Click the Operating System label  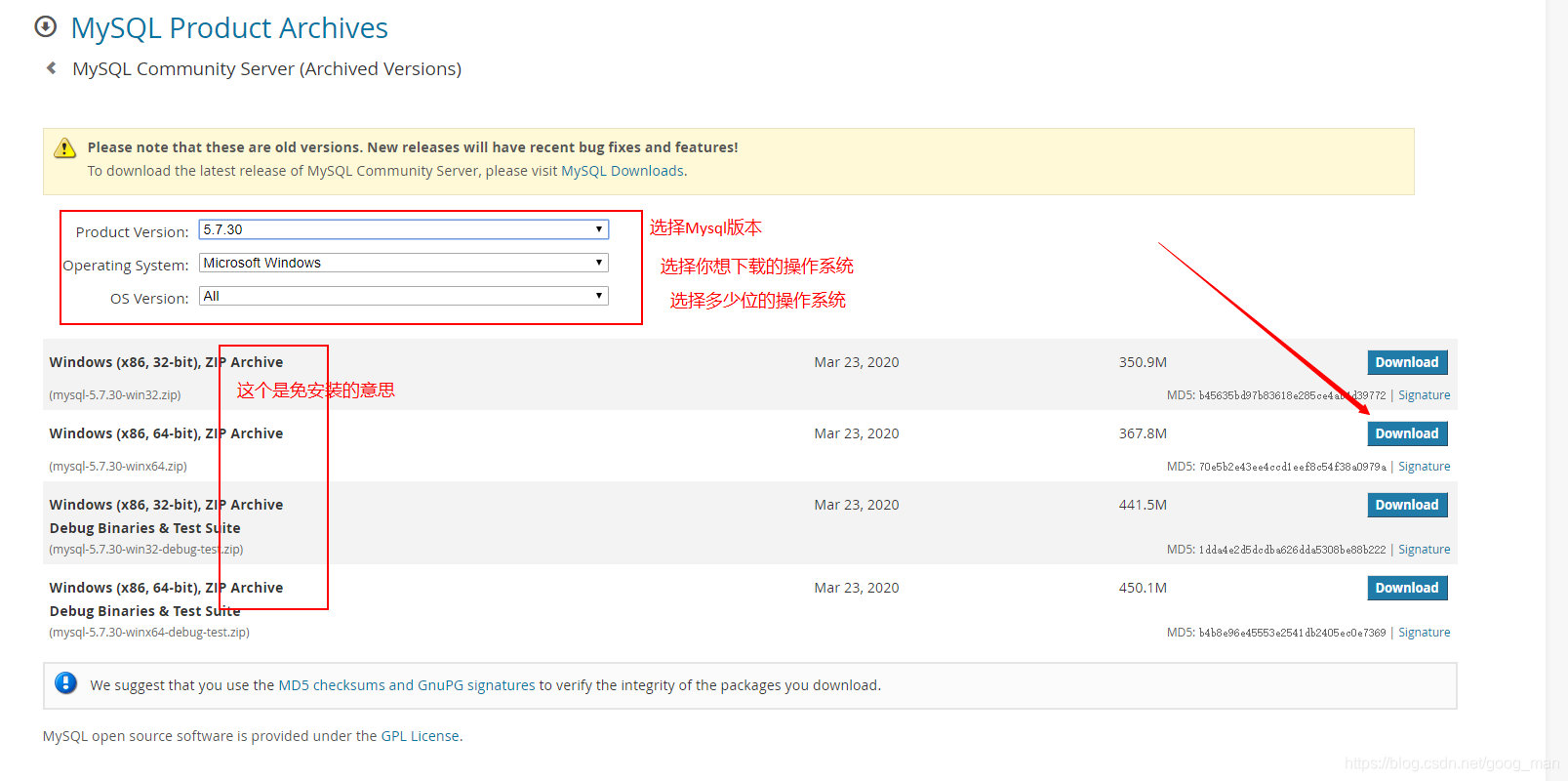click(x=126, y=266)
